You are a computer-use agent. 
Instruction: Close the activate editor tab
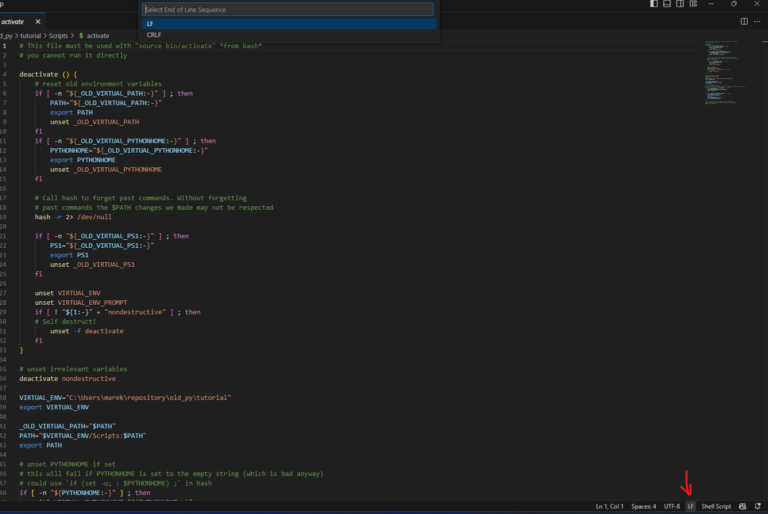[38, 21]
